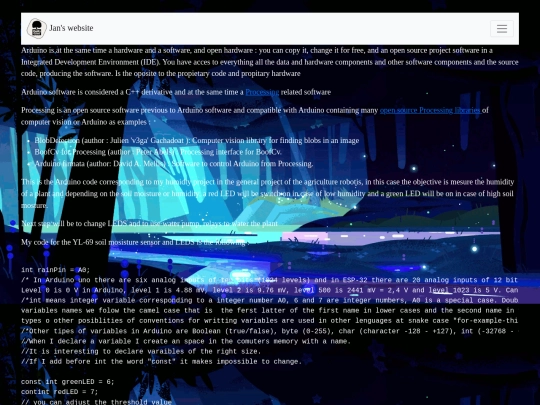This screenshot has width=540, height=405.
Task: Click the BlobDetection list item text
Action: pyautogui.click(x=197, y=141)
